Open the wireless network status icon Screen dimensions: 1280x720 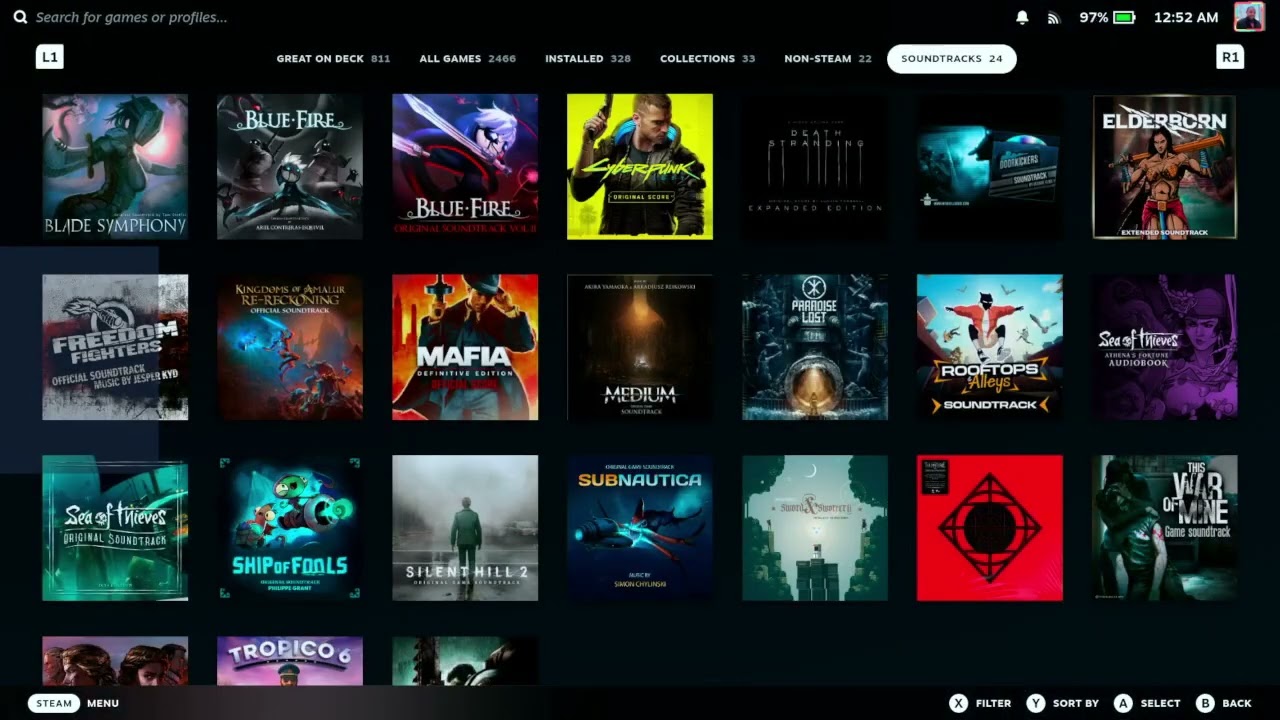[x=1053, y=17]
